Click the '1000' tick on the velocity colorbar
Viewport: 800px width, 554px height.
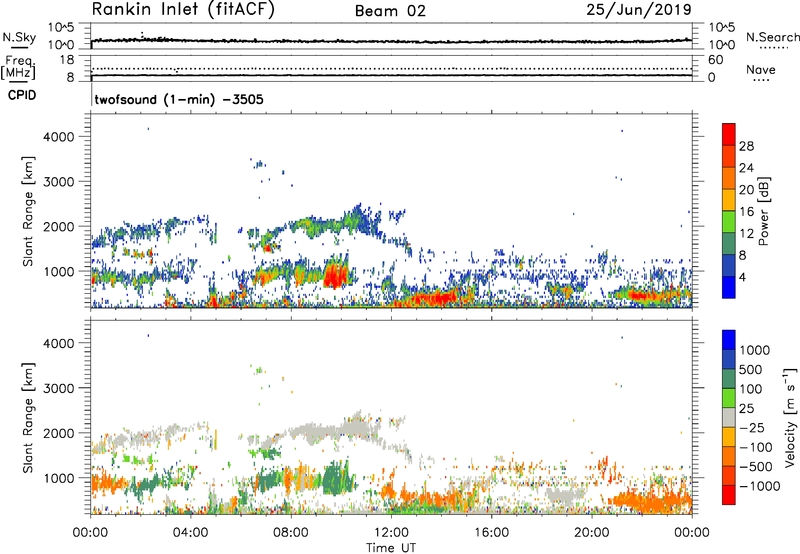point(754,350)
